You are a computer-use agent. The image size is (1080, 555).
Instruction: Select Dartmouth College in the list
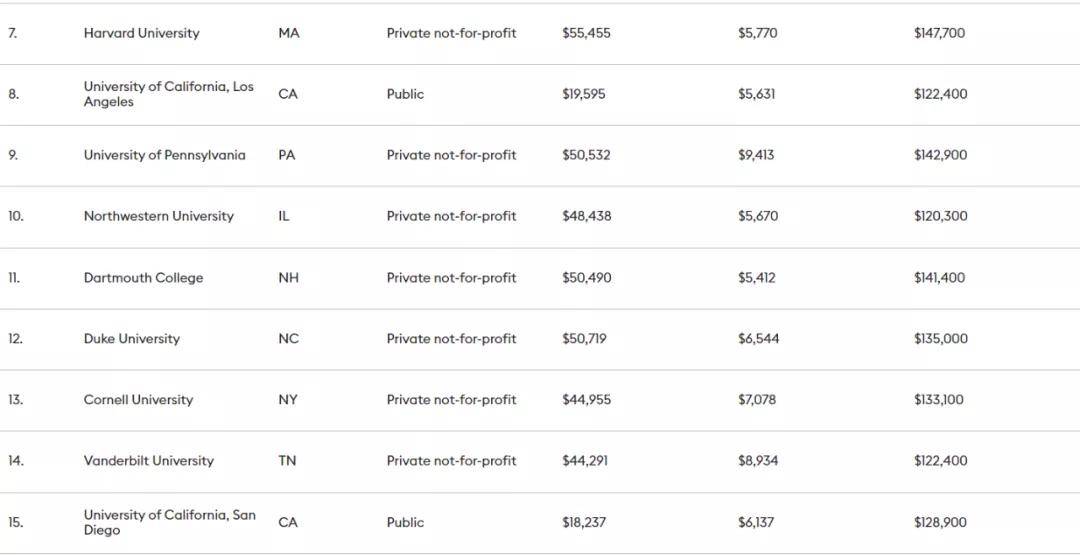143,278
